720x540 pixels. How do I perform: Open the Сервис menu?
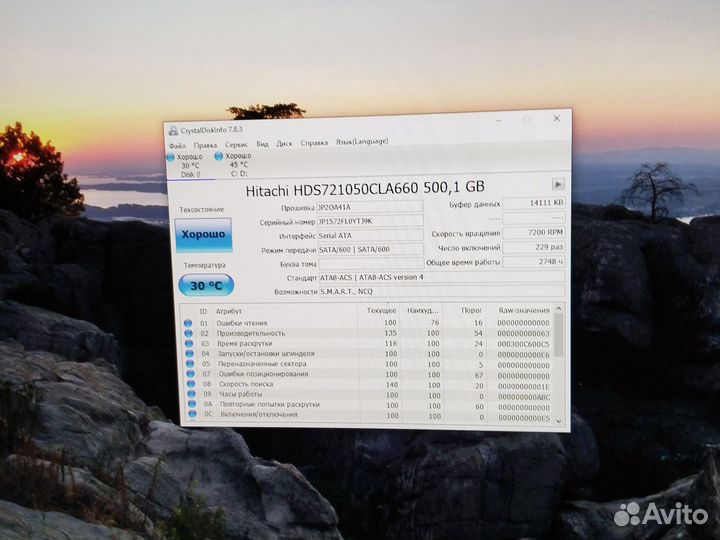pyautogui.click(x=236, y=145)
